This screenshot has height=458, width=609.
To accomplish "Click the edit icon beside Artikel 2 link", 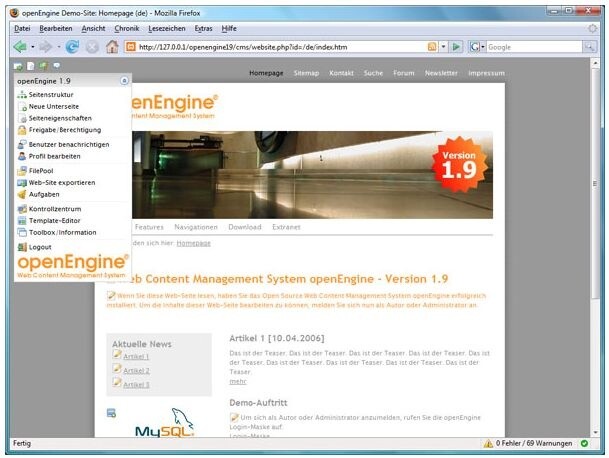I will (117, 368).
